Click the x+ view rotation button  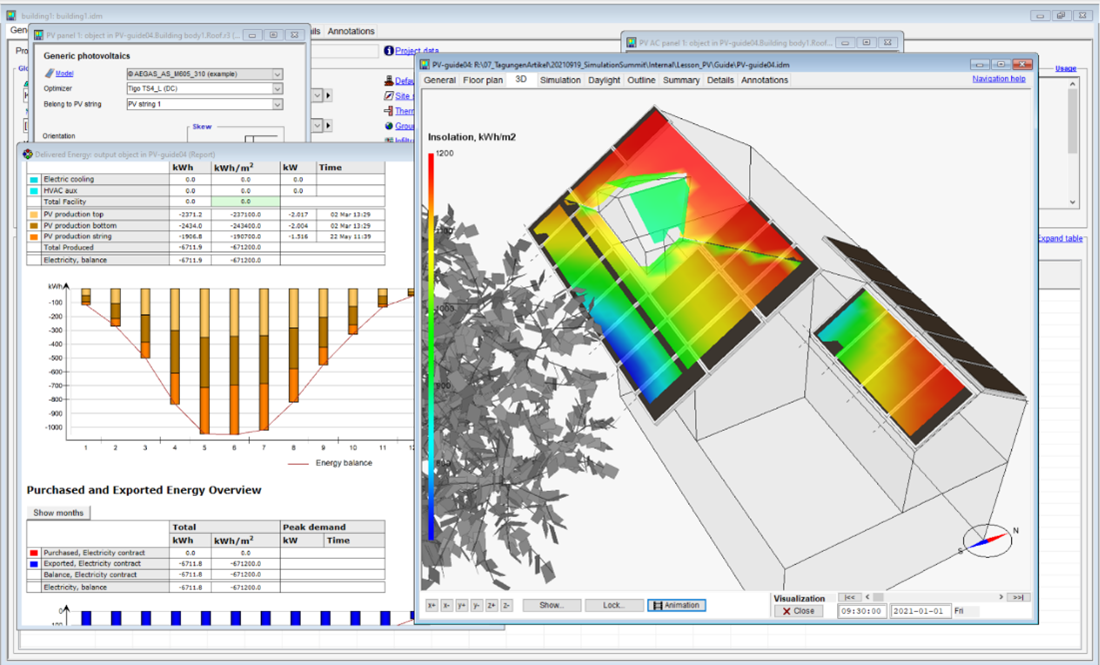432,605
